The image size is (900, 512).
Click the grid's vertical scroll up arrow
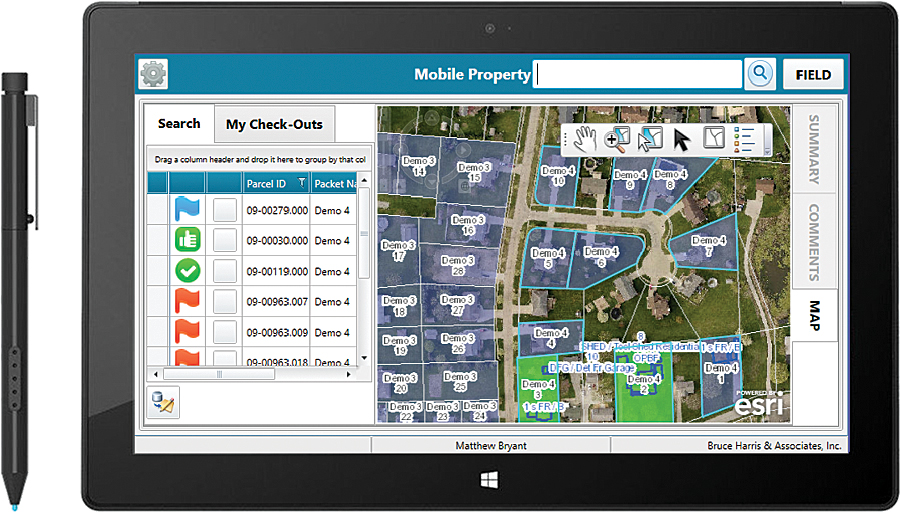click(364, 180)
